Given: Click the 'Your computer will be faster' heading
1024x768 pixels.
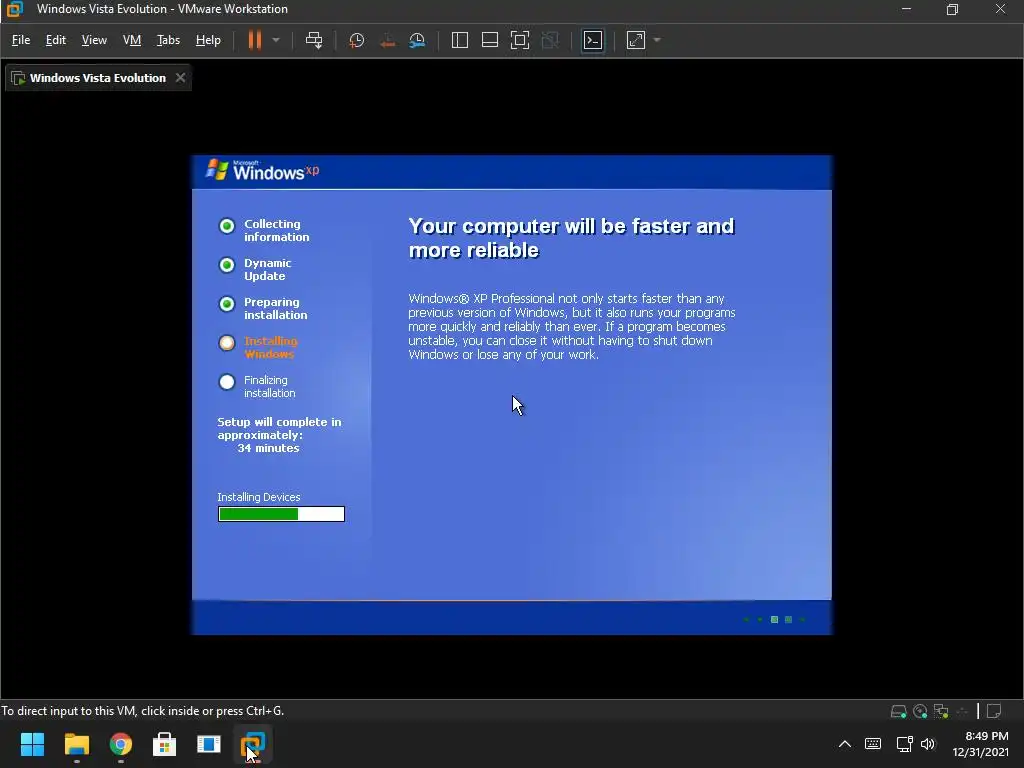Looking at the screenshot, I should [571, 238].
